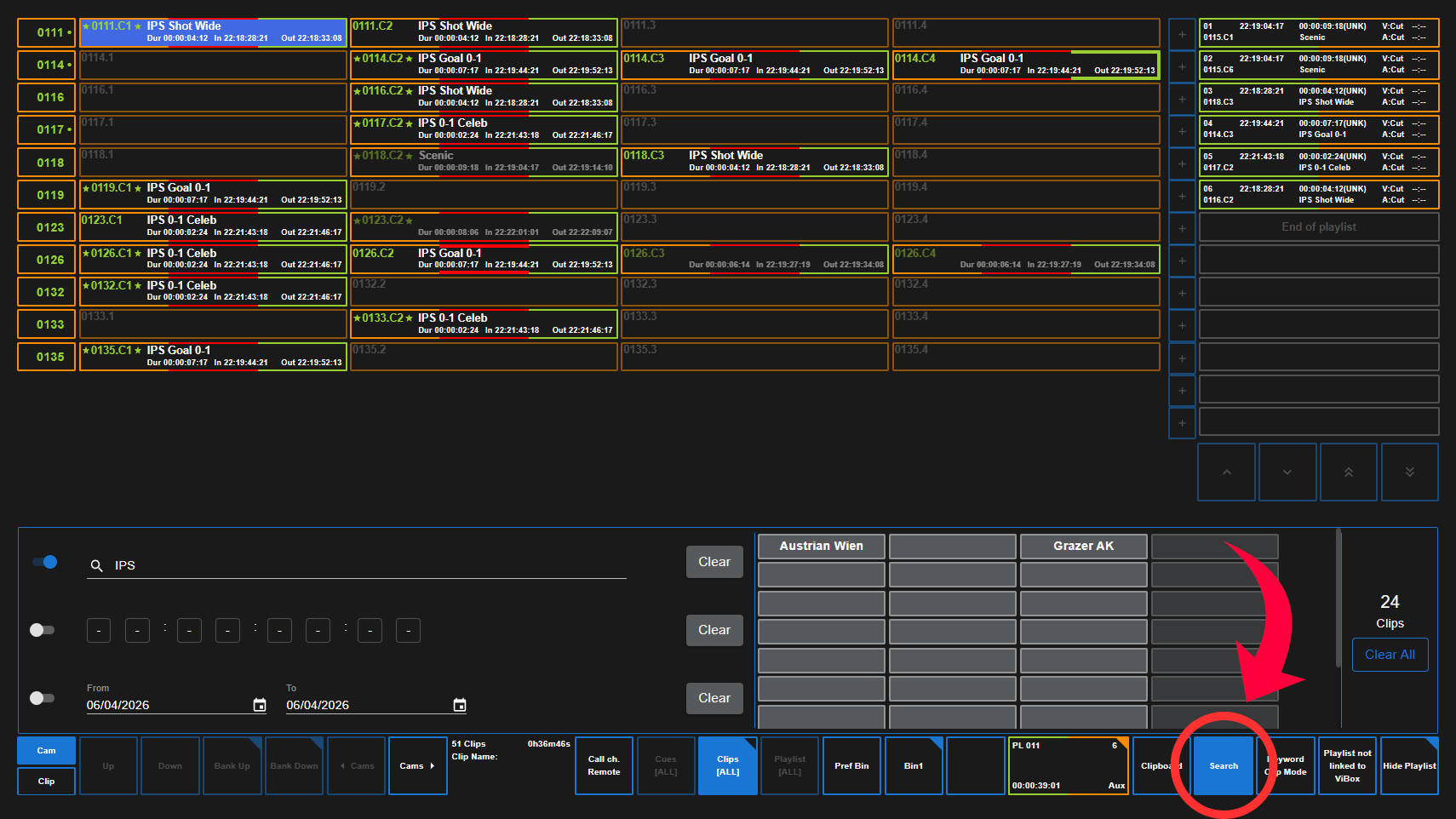This screenshot has height=819, width=1456.
Task: Click the plus button beside playlist entry 05
Action: coord(1182,163)
